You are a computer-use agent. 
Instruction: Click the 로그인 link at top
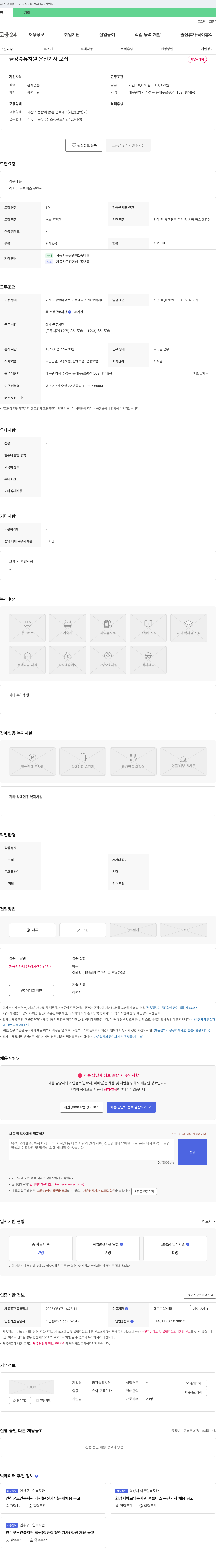pos(201,21)
